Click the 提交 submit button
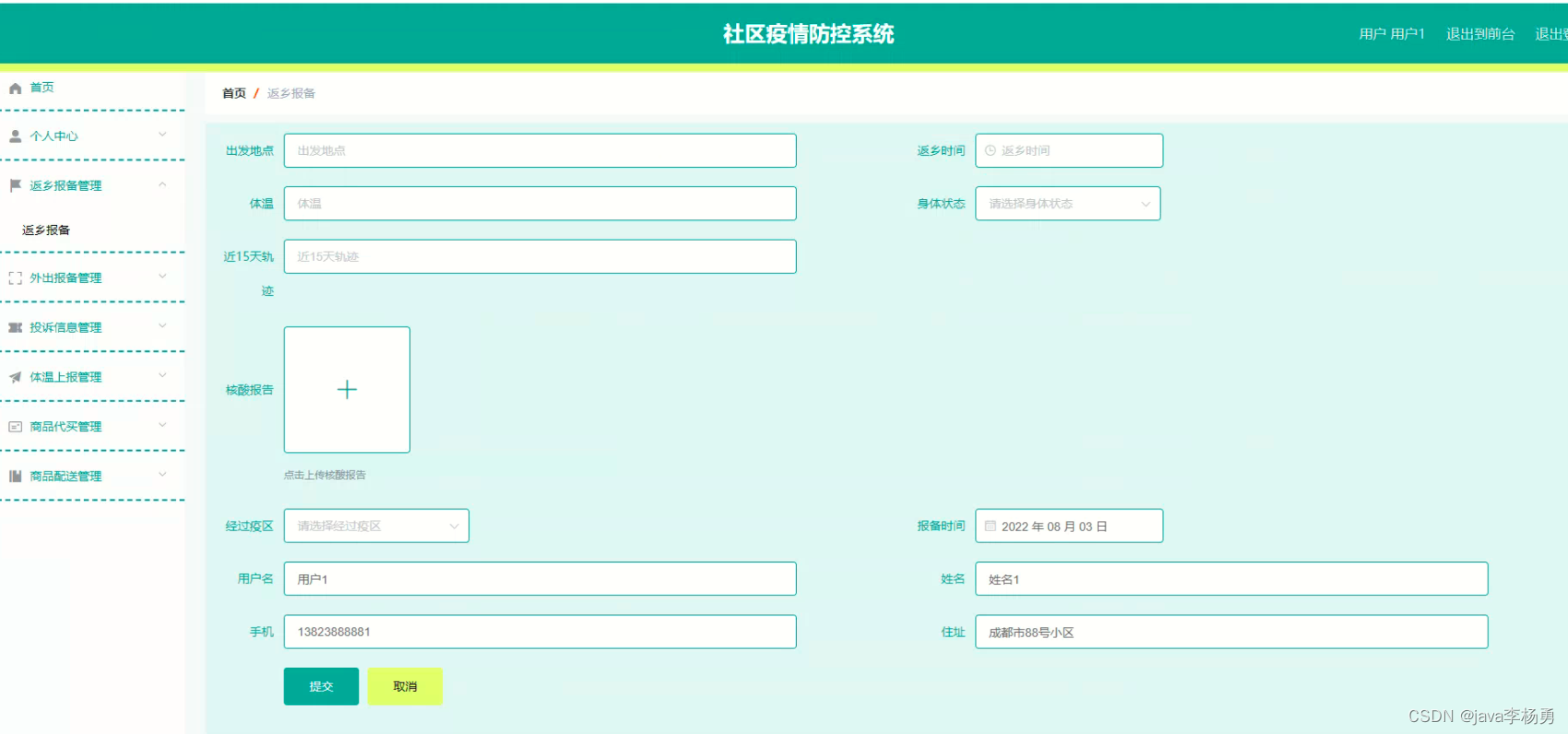The width and height of the screenshot is (1568, 734). coord(321,686)
